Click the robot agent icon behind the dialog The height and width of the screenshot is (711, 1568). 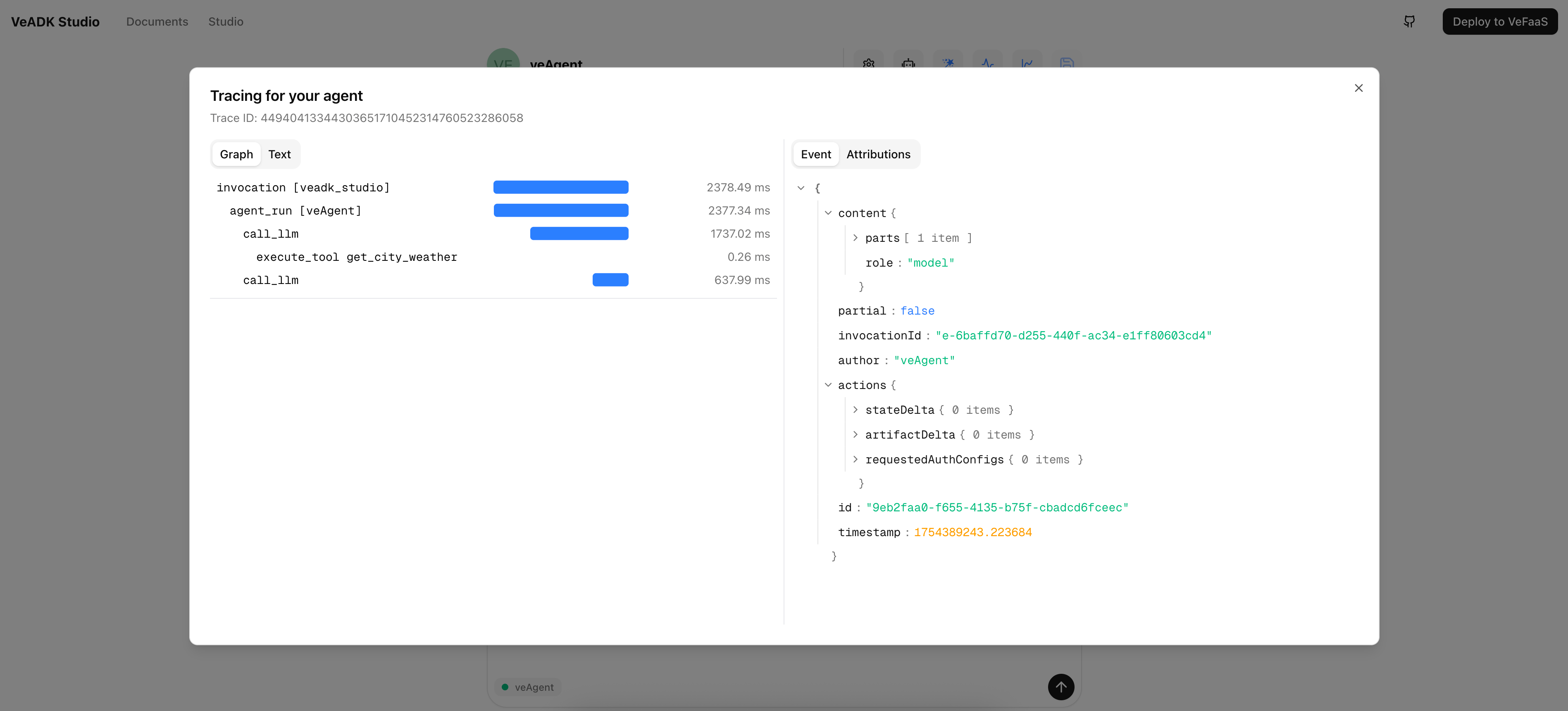[909, 63]
